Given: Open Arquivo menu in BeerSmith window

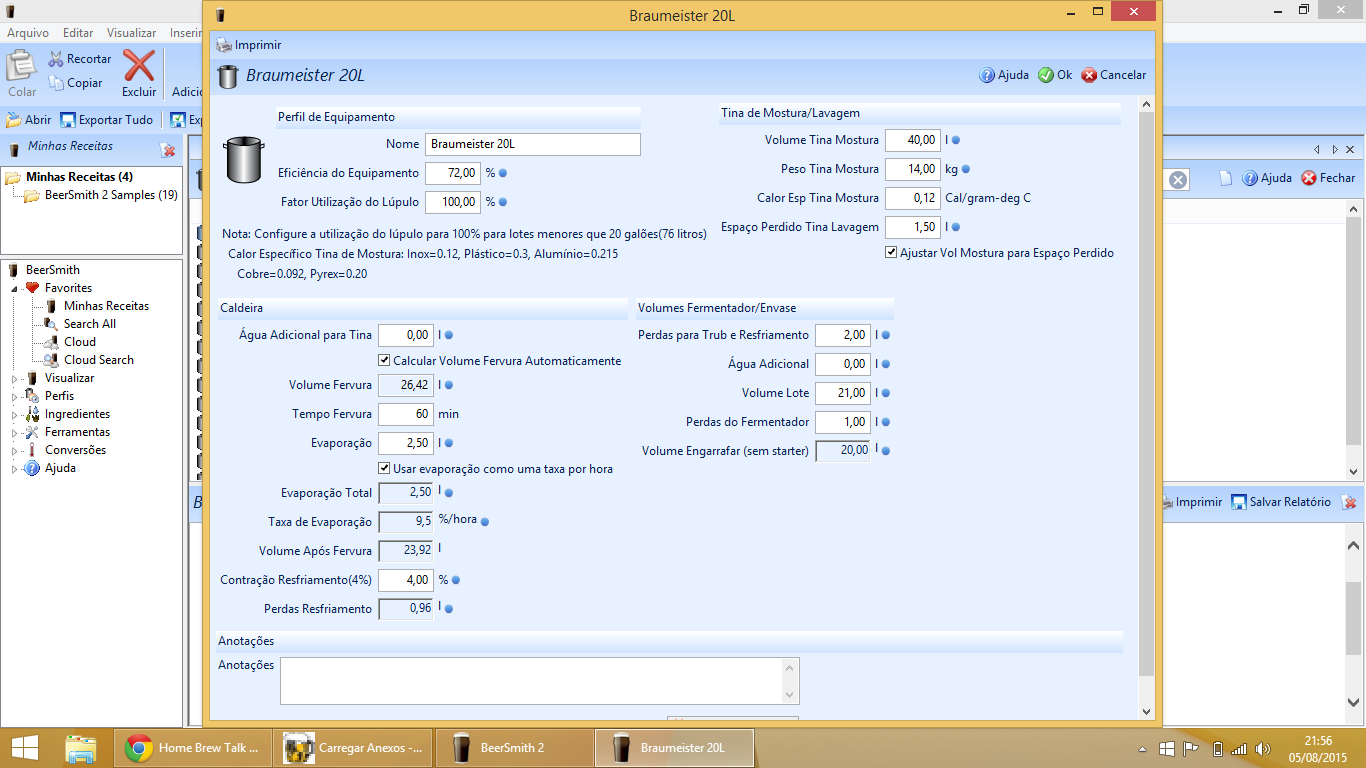Looking at the screenshot, I should pos(28,33).
